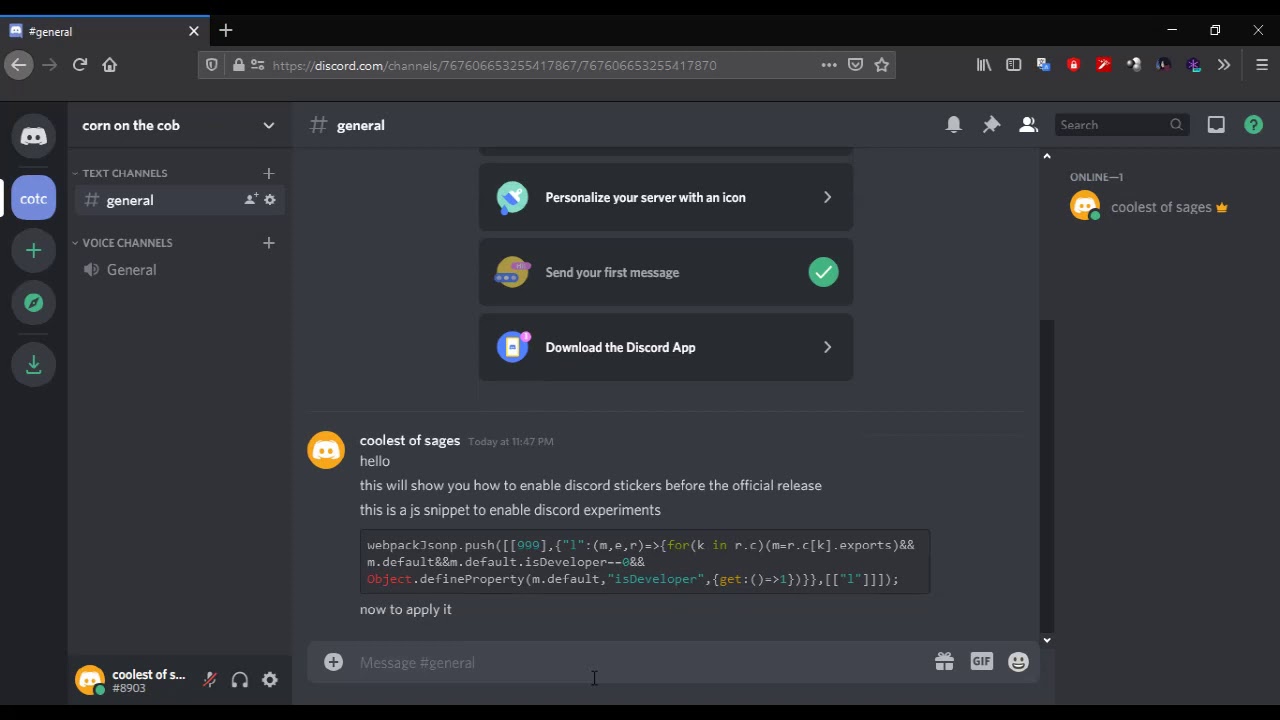The height and width of the screenshot is (720, 1280).
Task: Create a new text channel with plus
Action: coord(268,173)
